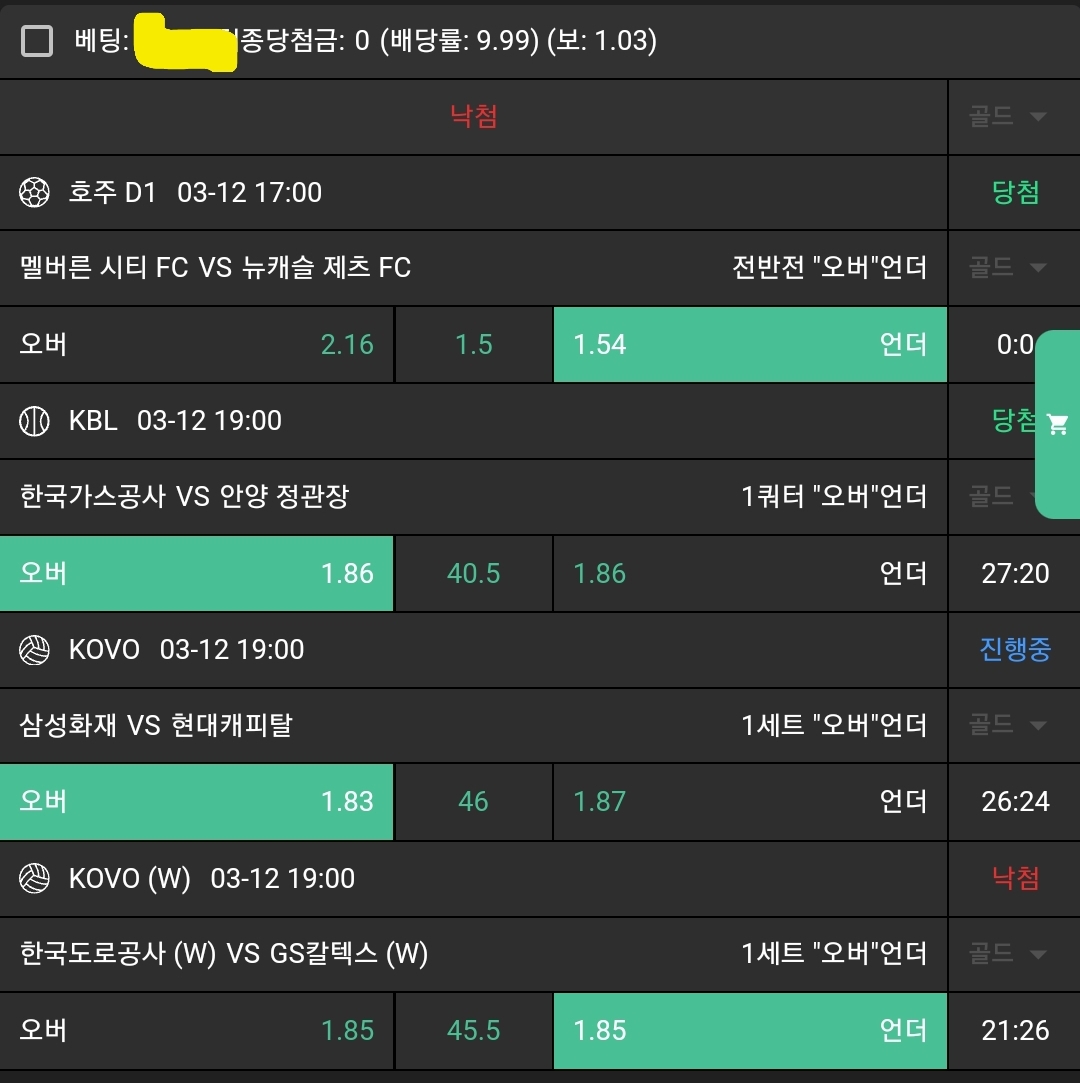Select 언더 1.54 for 멜버른 시티 match

click(x=749, y=345)
